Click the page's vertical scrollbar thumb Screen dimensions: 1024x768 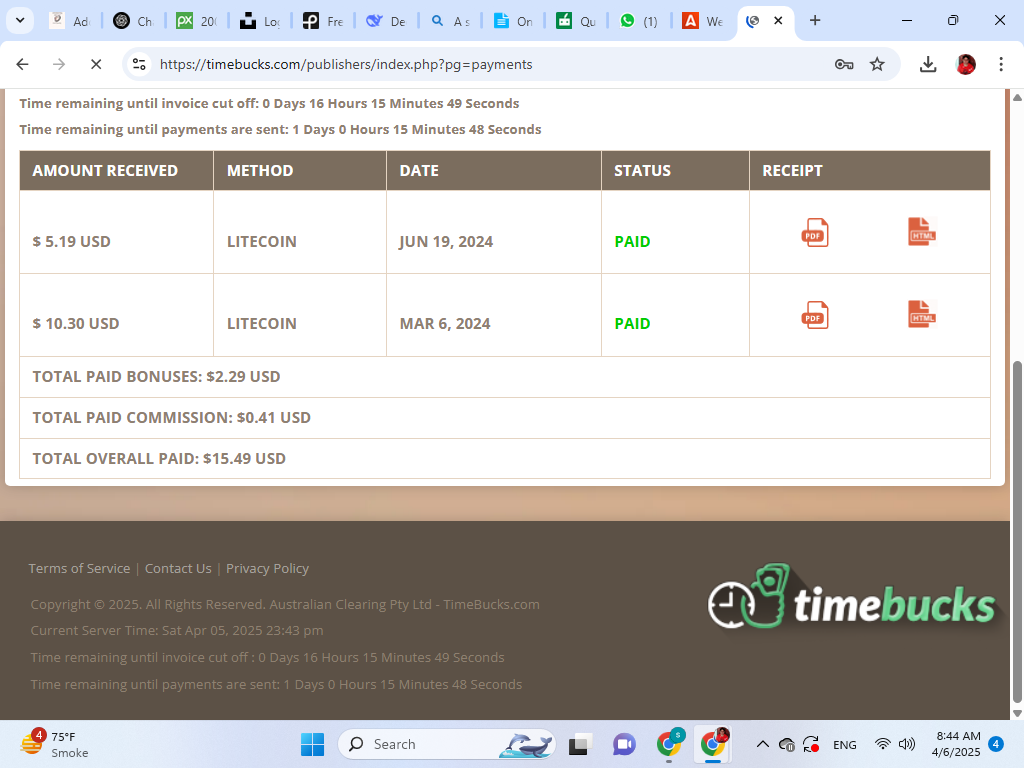(1018, 530)
